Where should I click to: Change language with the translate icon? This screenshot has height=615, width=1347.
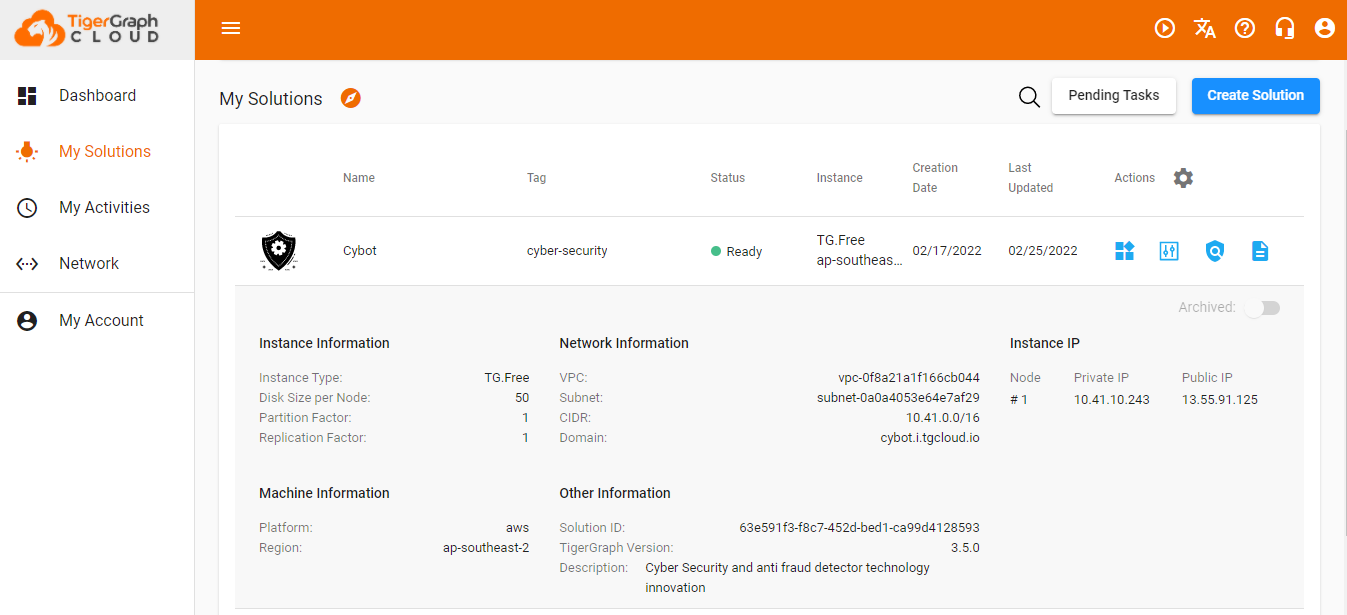pos(1205,28)
